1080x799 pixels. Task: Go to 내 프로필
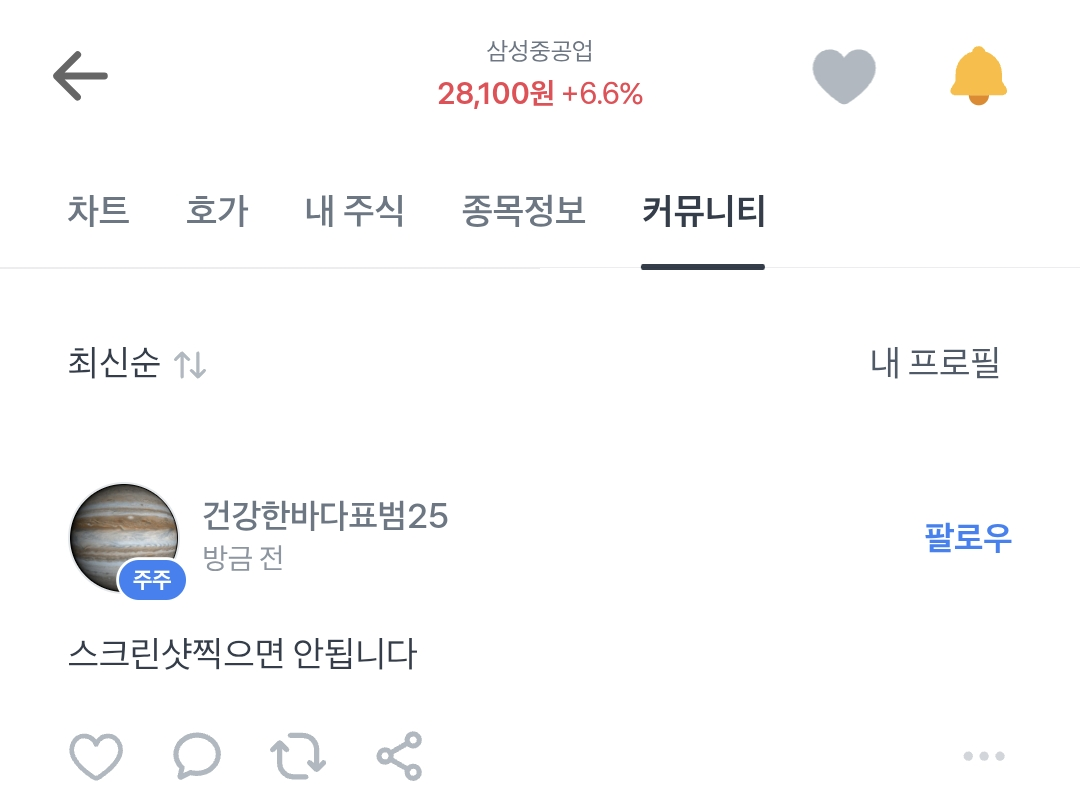tap(935, 364)
